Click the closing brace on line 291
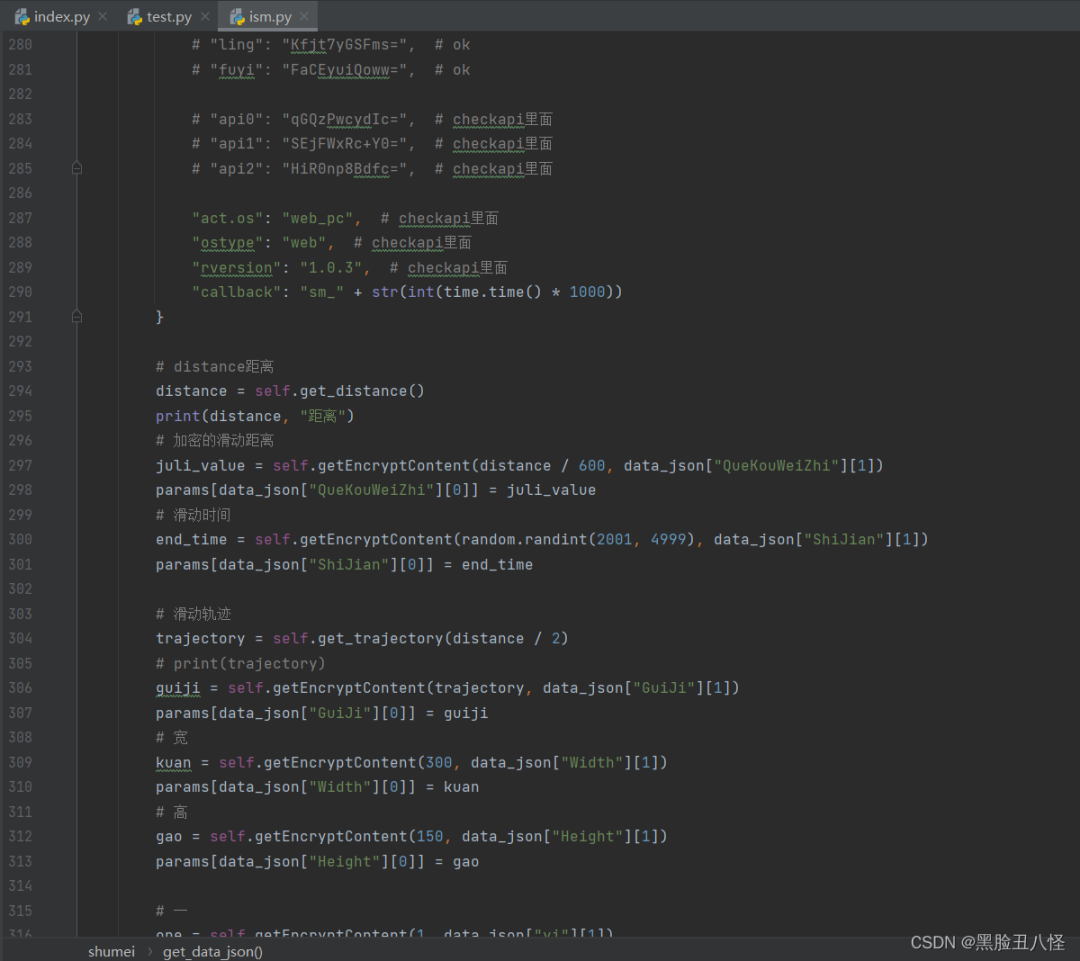 (160, 317)
